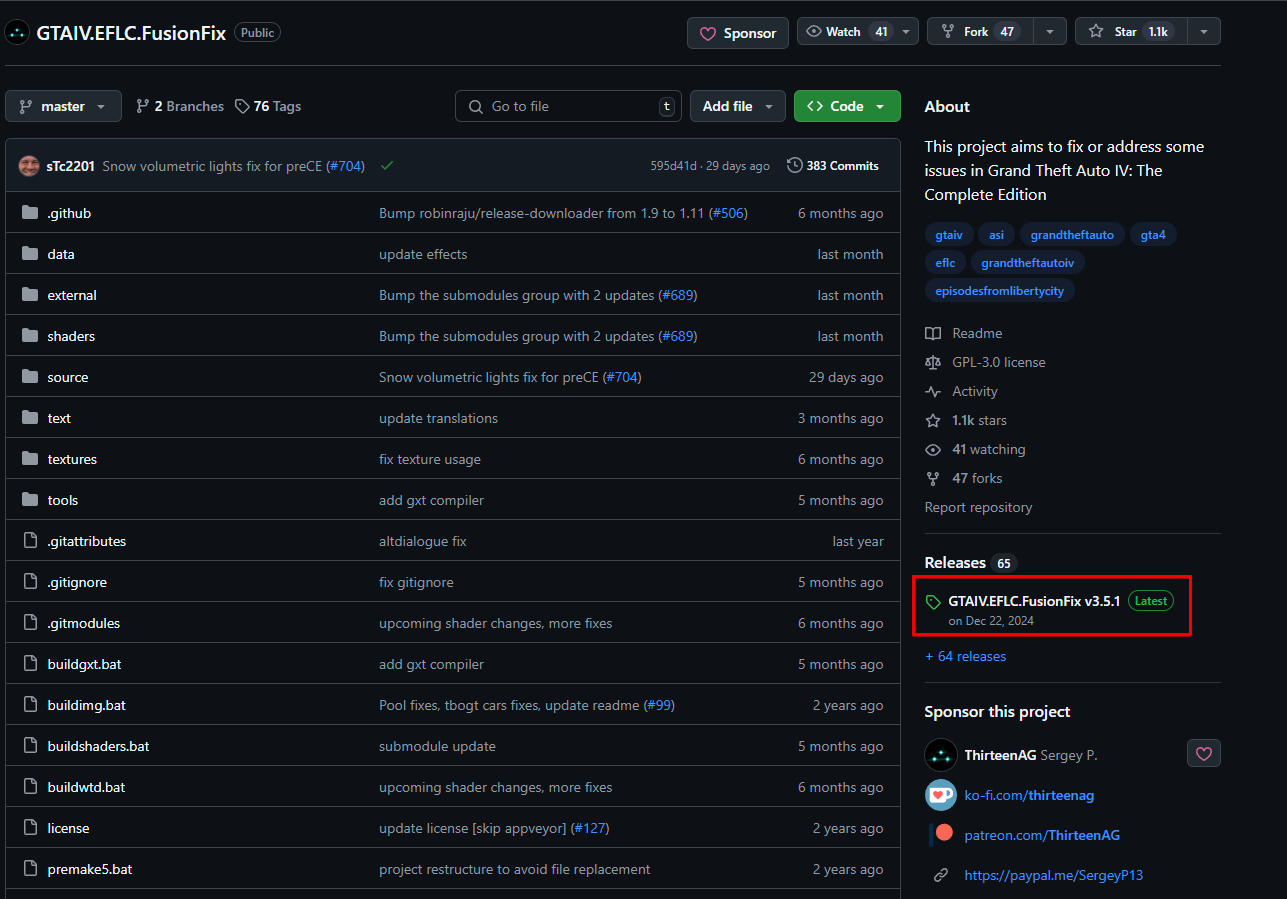1287x899 pixels.
Task: Click the green commit status checkmark
Action: tap(387, 166)
